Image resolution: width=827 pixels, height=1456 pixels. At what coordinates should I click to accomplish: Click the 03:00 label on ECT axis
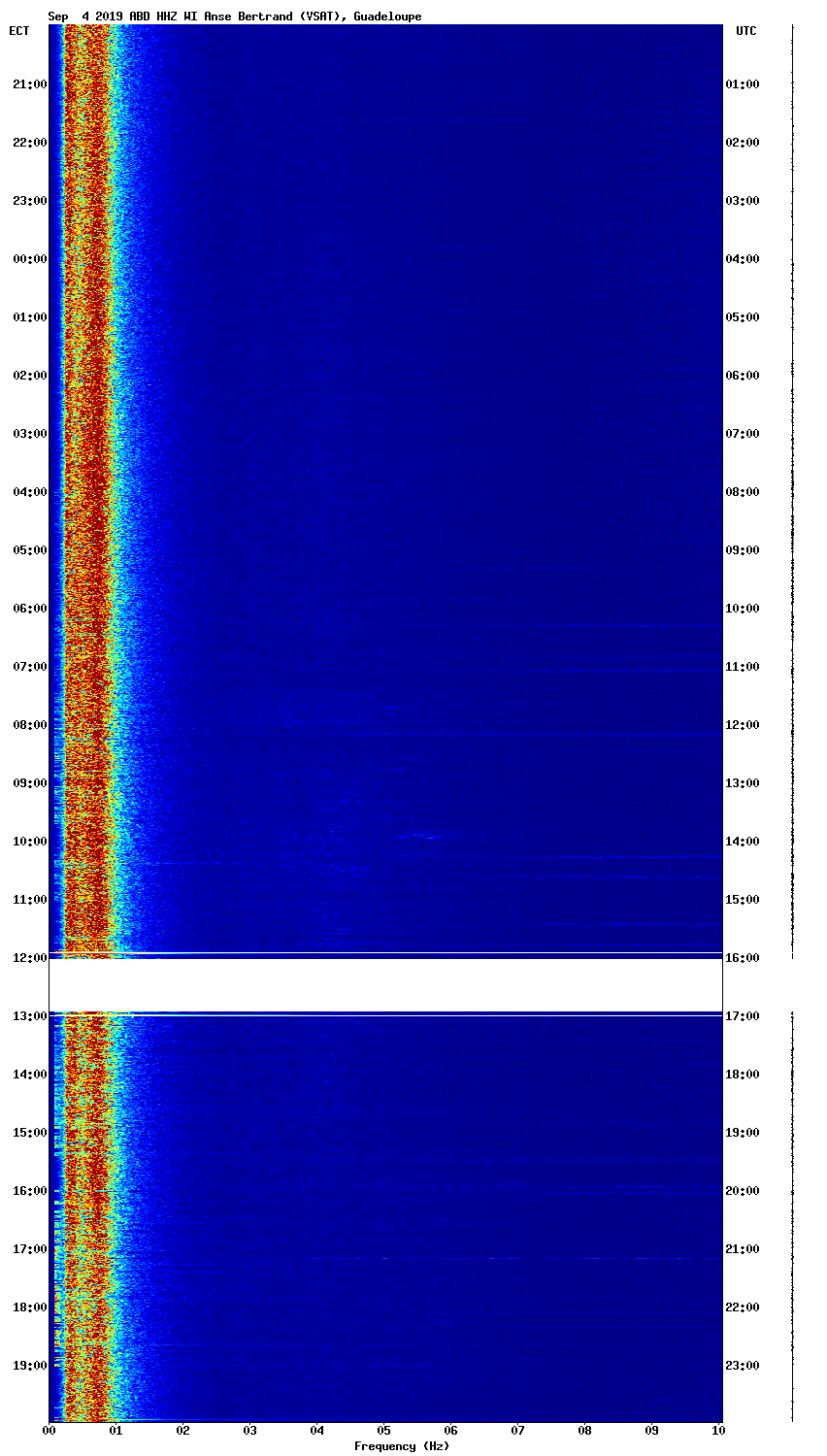(29, 434)
